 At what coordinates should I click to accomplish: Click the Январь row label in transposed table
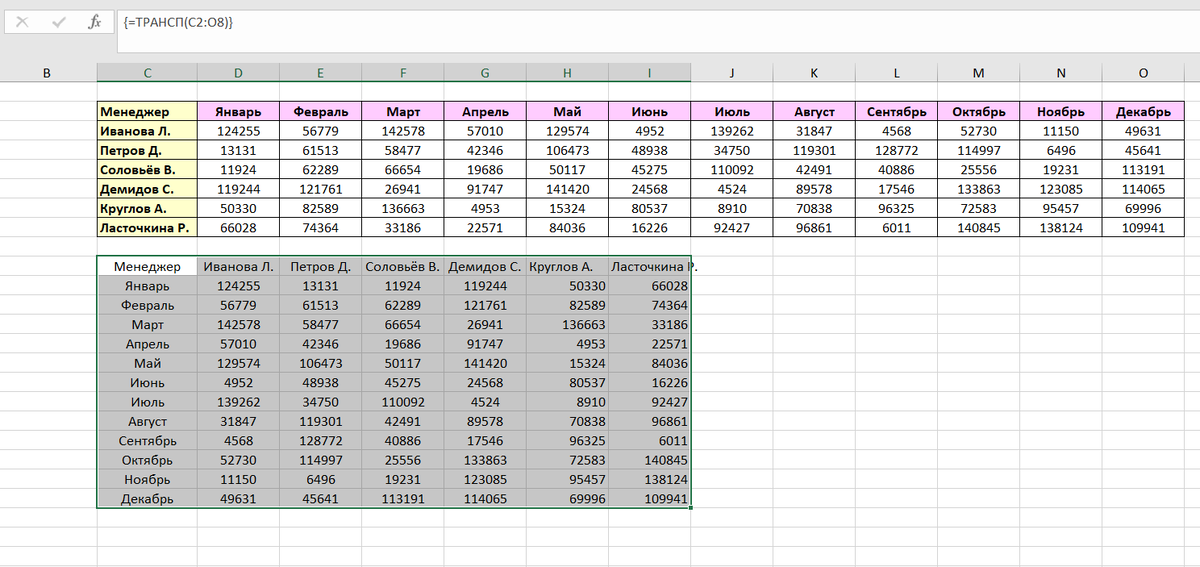tap(147, 286)
